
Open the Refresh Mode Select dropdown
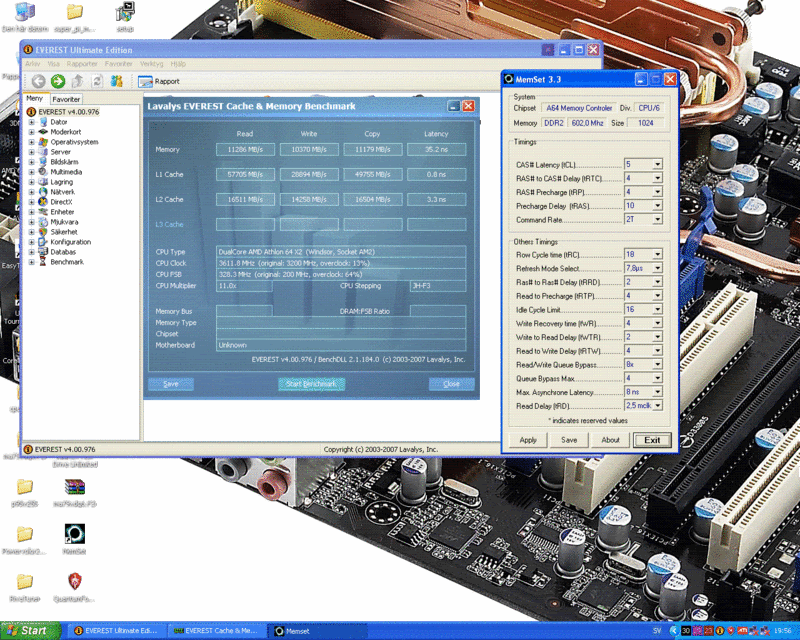tap(657, 268)
